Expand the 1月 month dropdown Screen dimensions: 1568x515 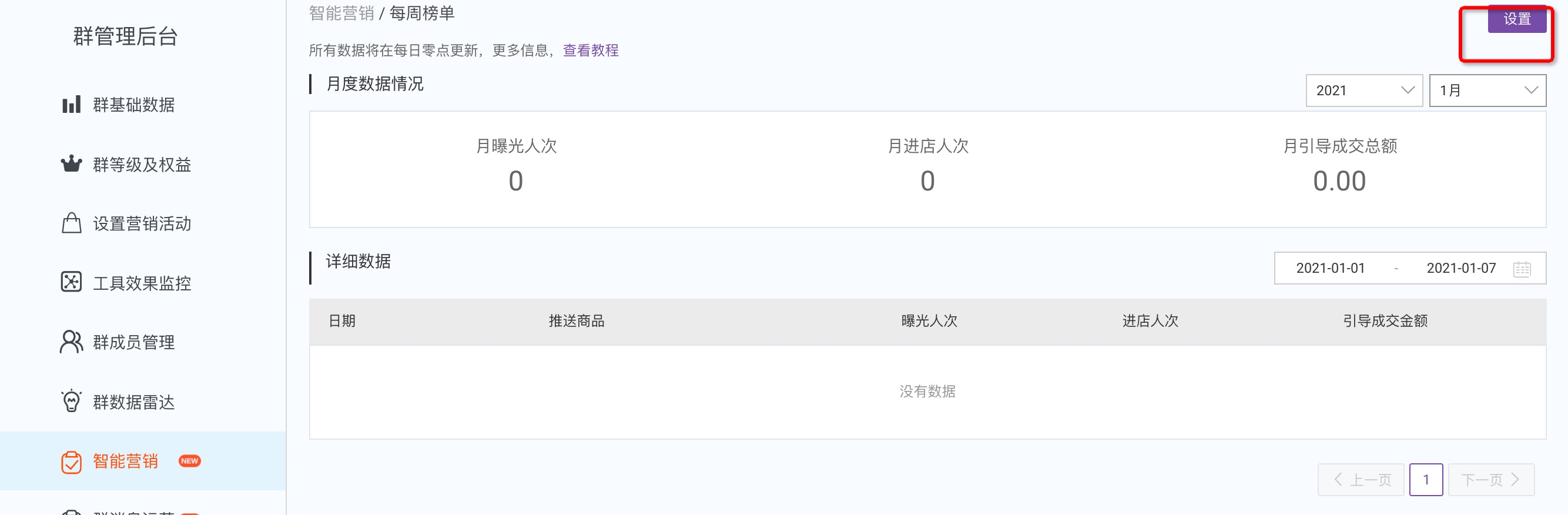pyautogui.click(x=1487, y=91)
